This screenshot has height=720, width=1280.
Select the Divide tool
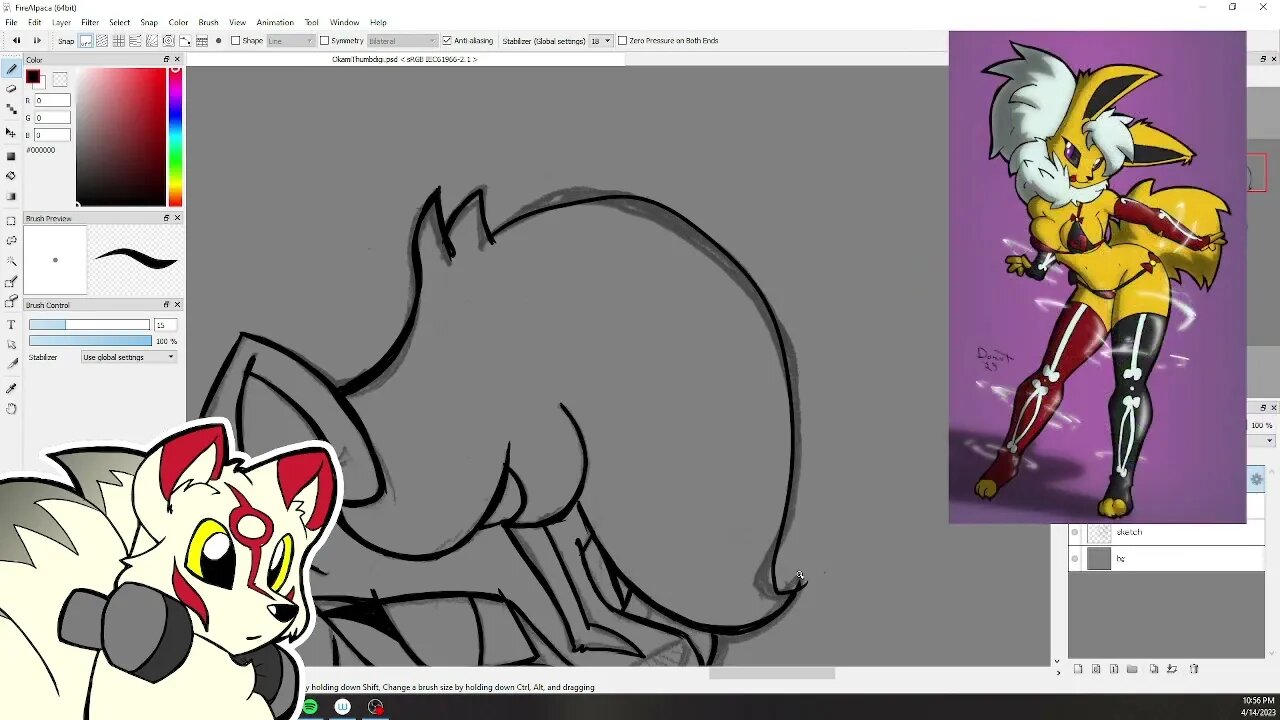(x=11, y=364)
